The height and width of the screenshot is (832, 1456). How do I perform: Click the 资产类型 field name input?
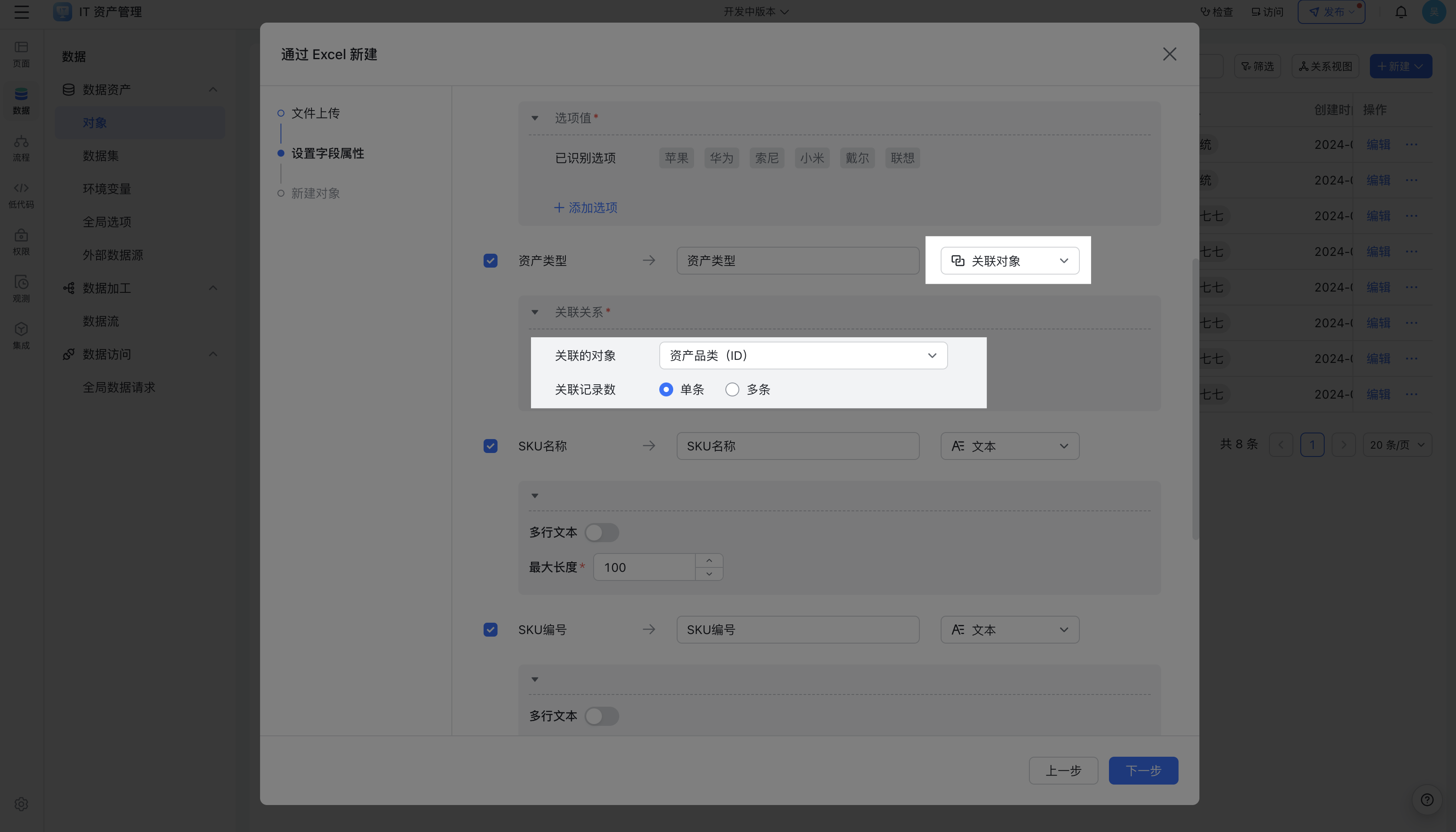[x=798, y=261]
